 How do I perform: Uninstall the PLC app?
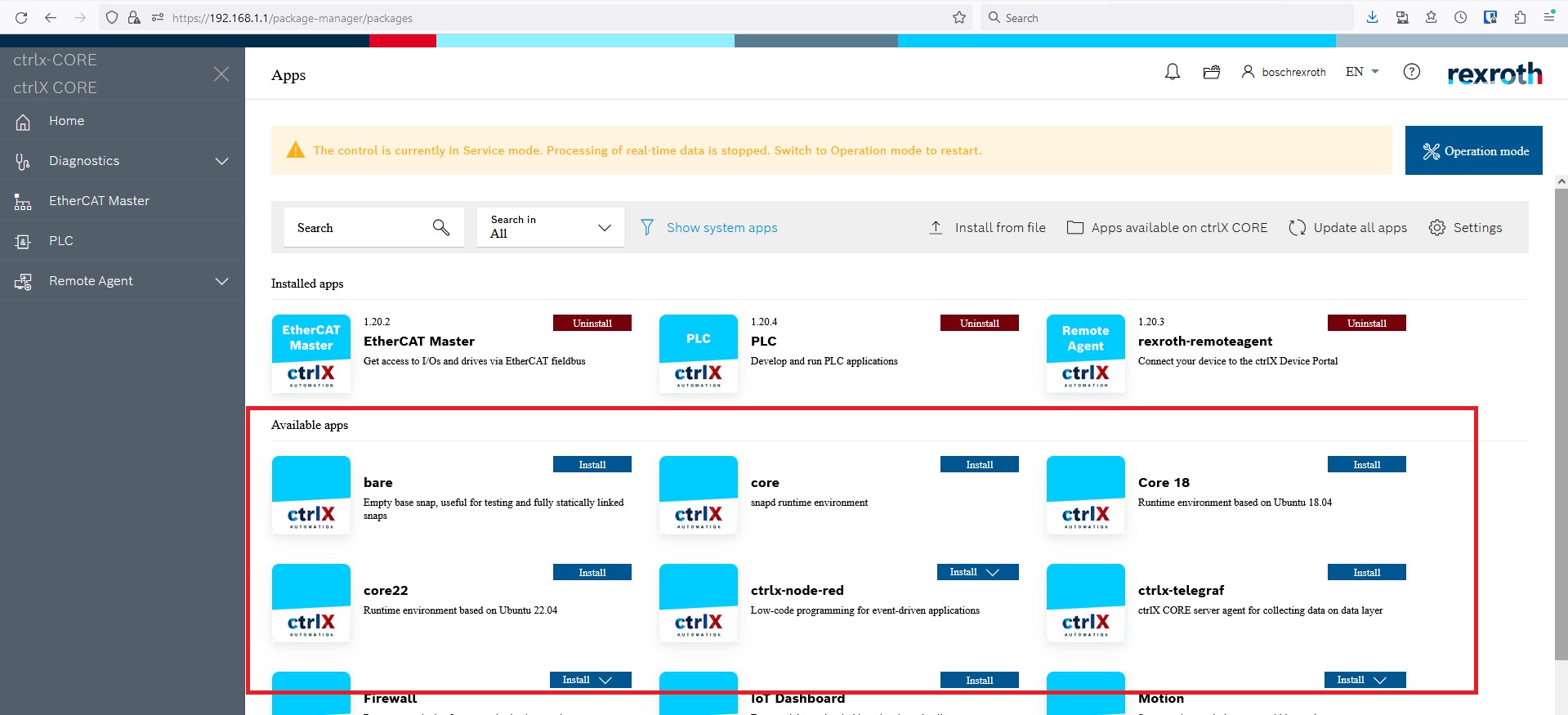(979, 323)
